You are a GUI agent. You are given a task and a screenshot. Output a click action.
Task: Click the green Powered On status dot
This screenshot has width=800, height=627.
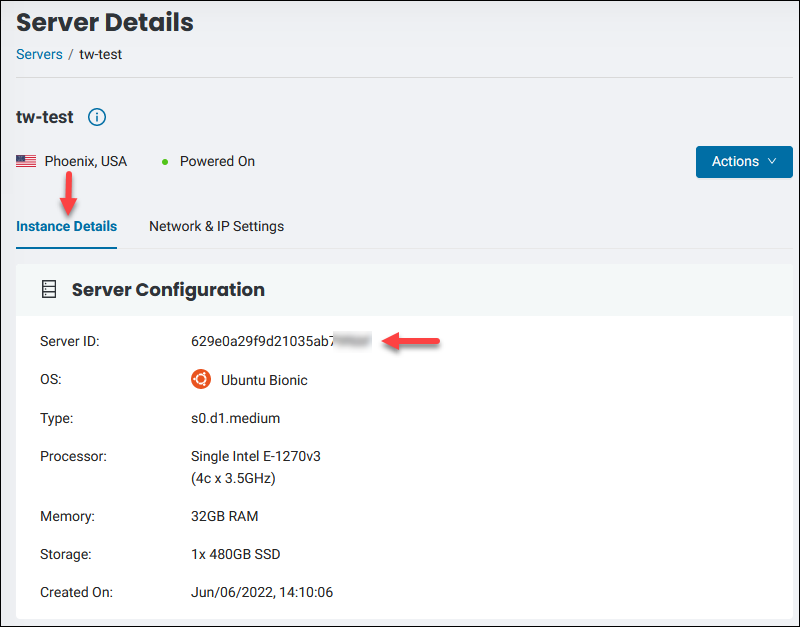point(165,162)
